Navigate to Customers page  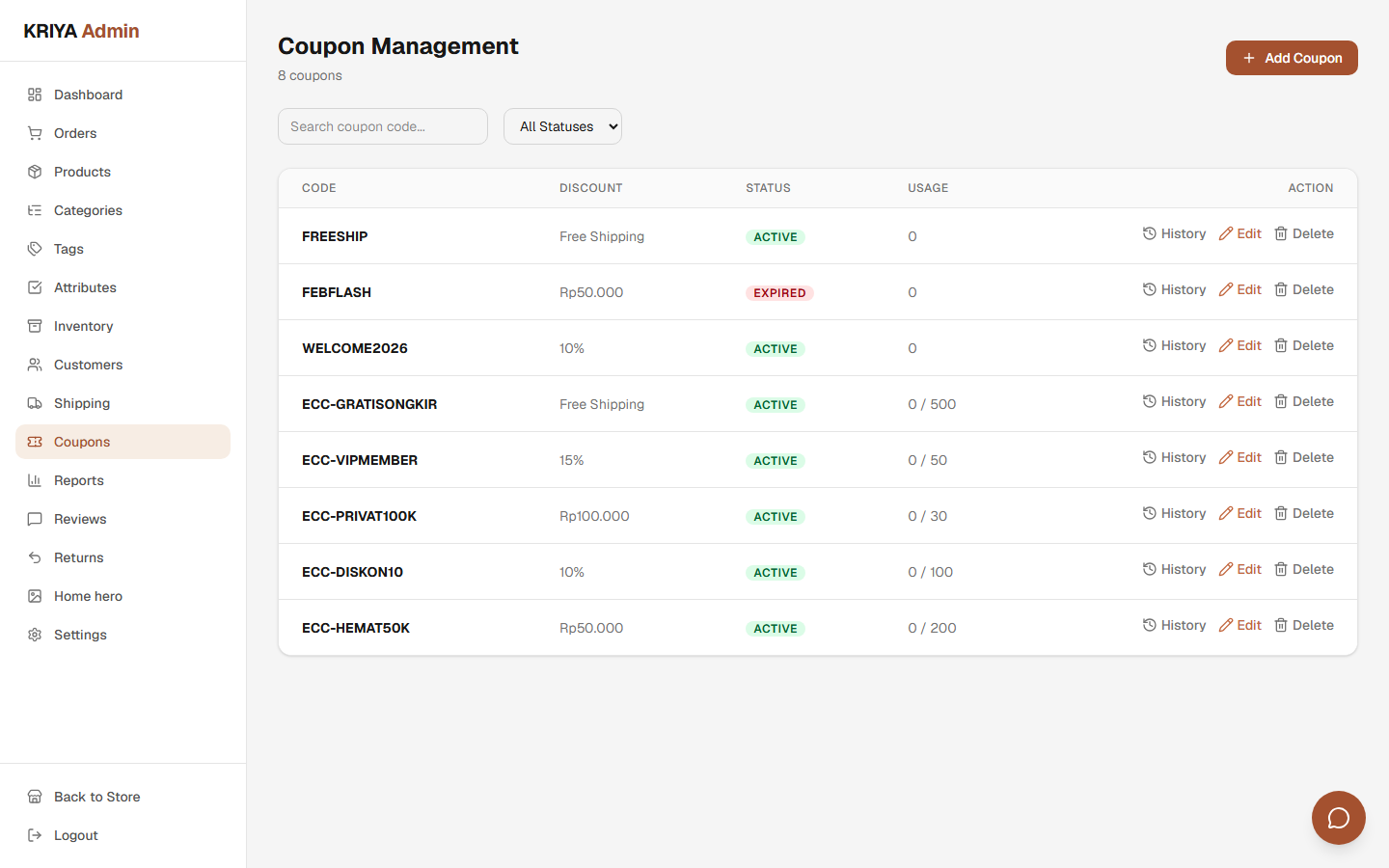[123, 365]
